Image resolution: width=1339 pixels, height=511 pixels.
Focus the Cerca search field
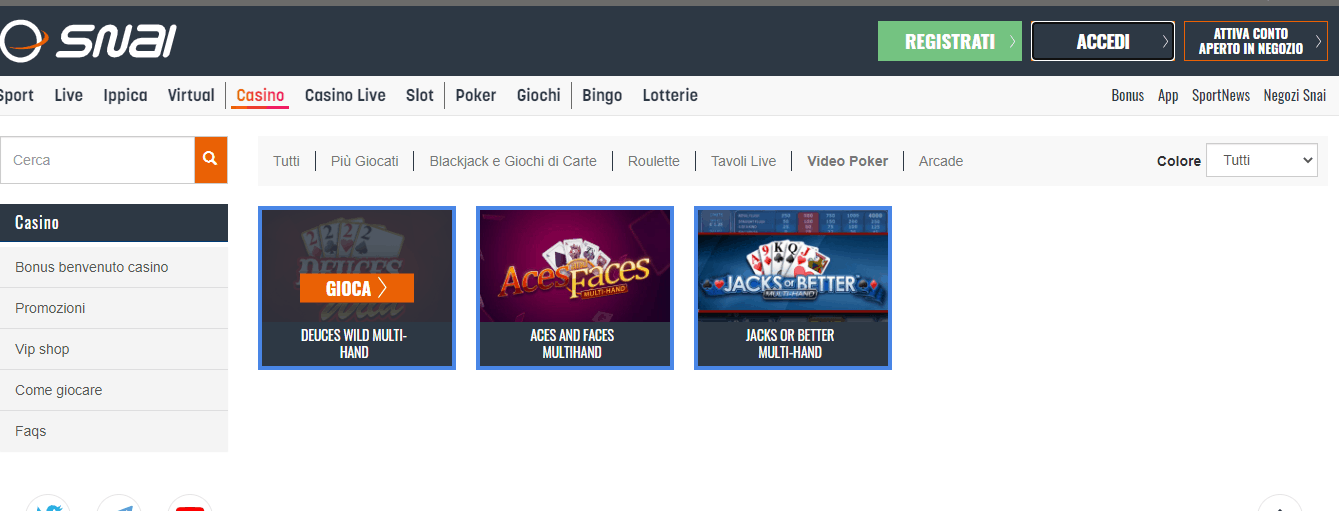coord(98,160)
